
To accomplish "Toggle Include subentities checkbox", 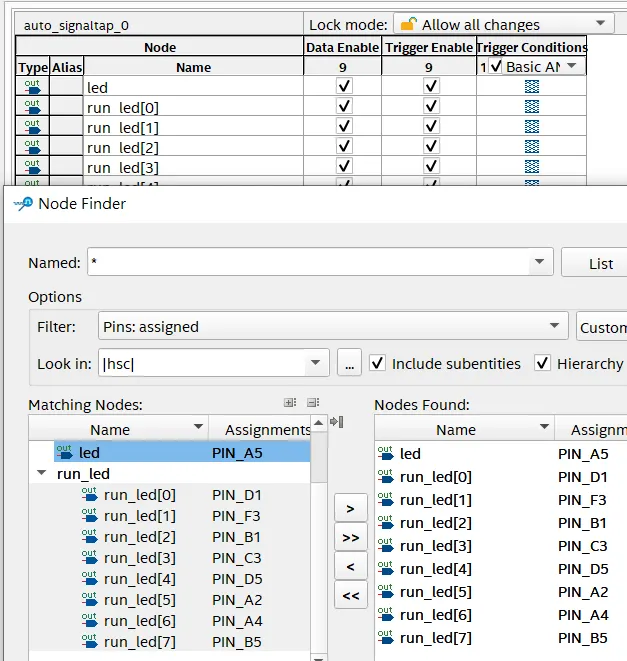I will coord(377,363).
